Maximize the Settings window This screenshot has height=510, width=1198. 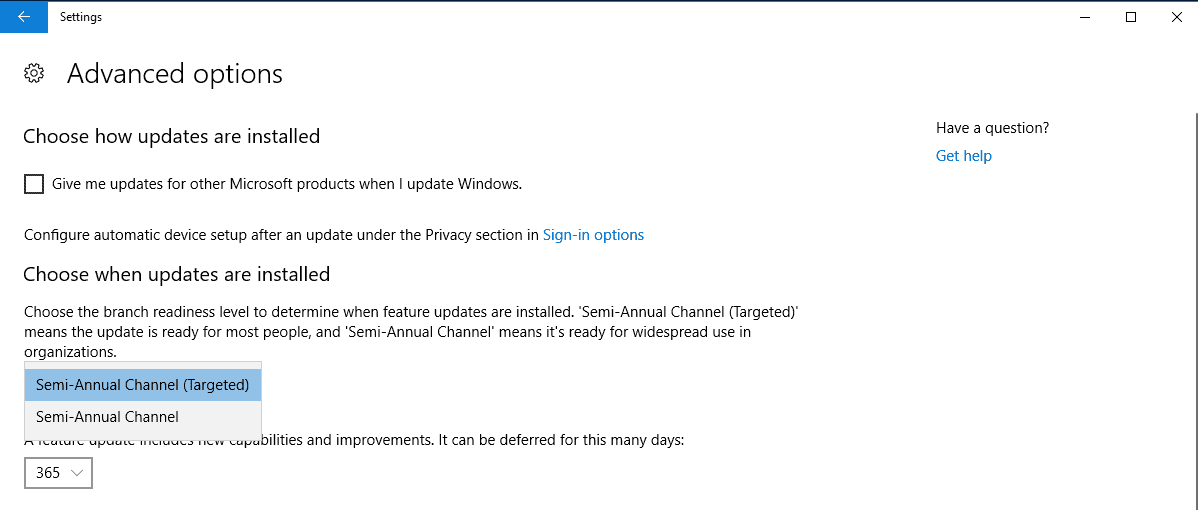coord(1131,17)
